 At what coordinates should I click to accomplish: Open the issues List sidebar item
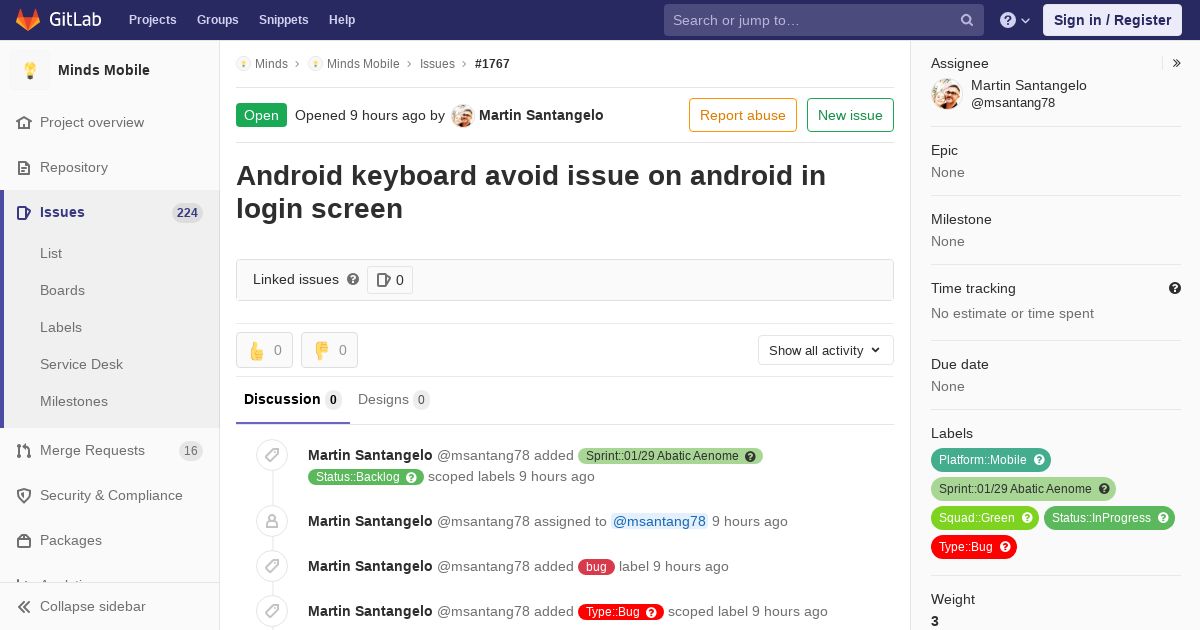tap(51, 254)
